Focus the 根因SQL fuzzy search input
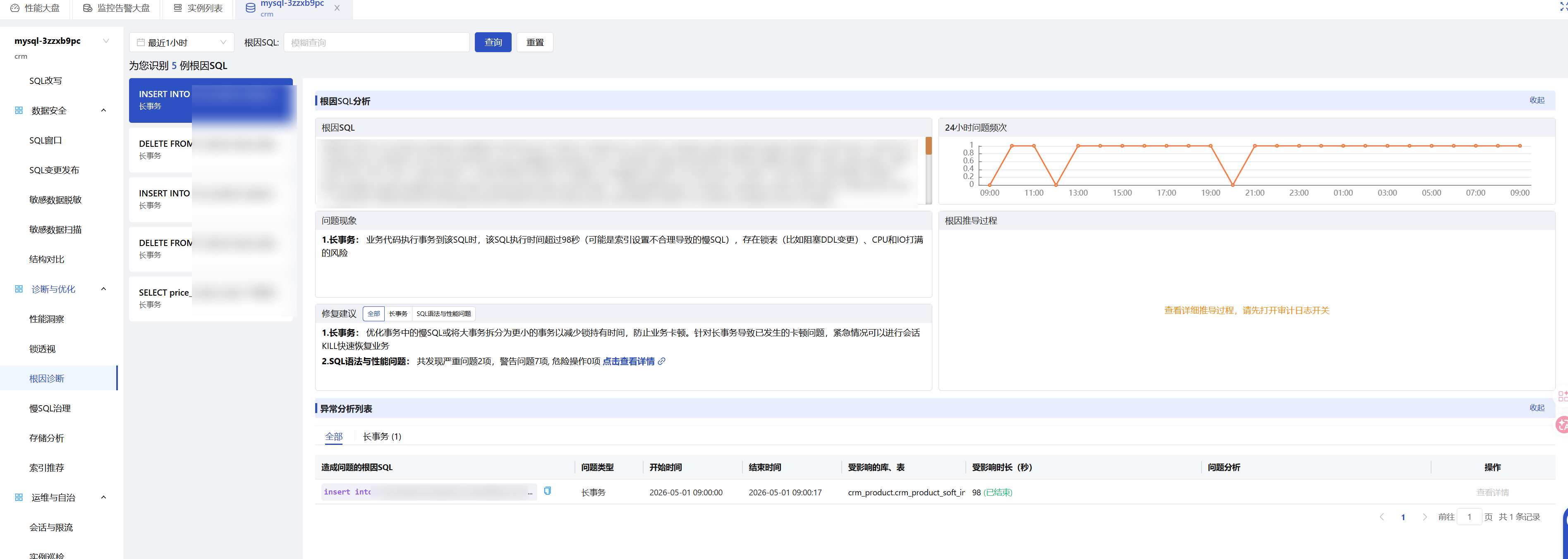Viewport: 1568px width, 559px height. [376, 43]
